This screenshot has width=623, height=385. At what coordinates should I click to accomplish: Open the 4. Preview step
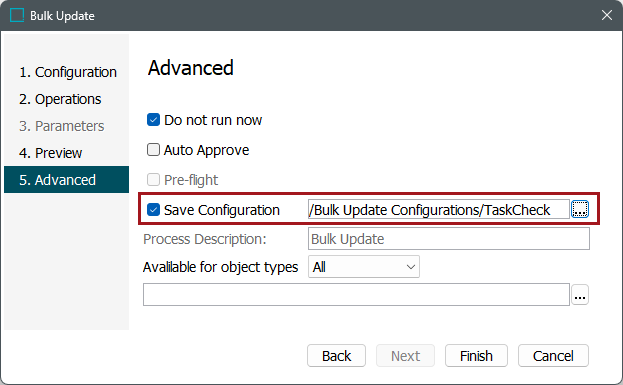click(50, 153)
